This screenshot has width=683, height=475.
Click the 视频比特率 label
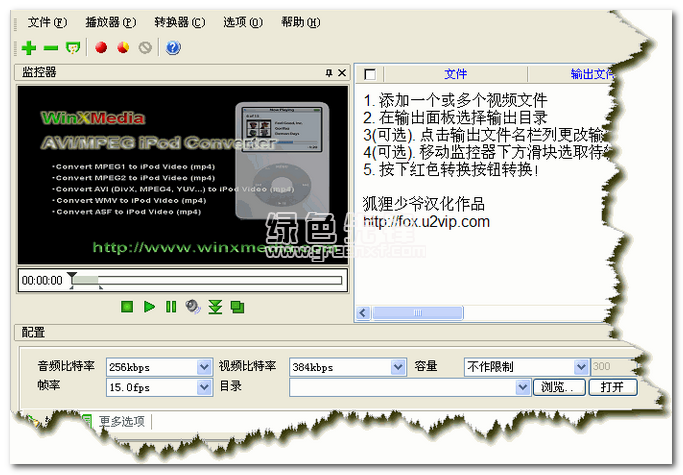(247, 366)
